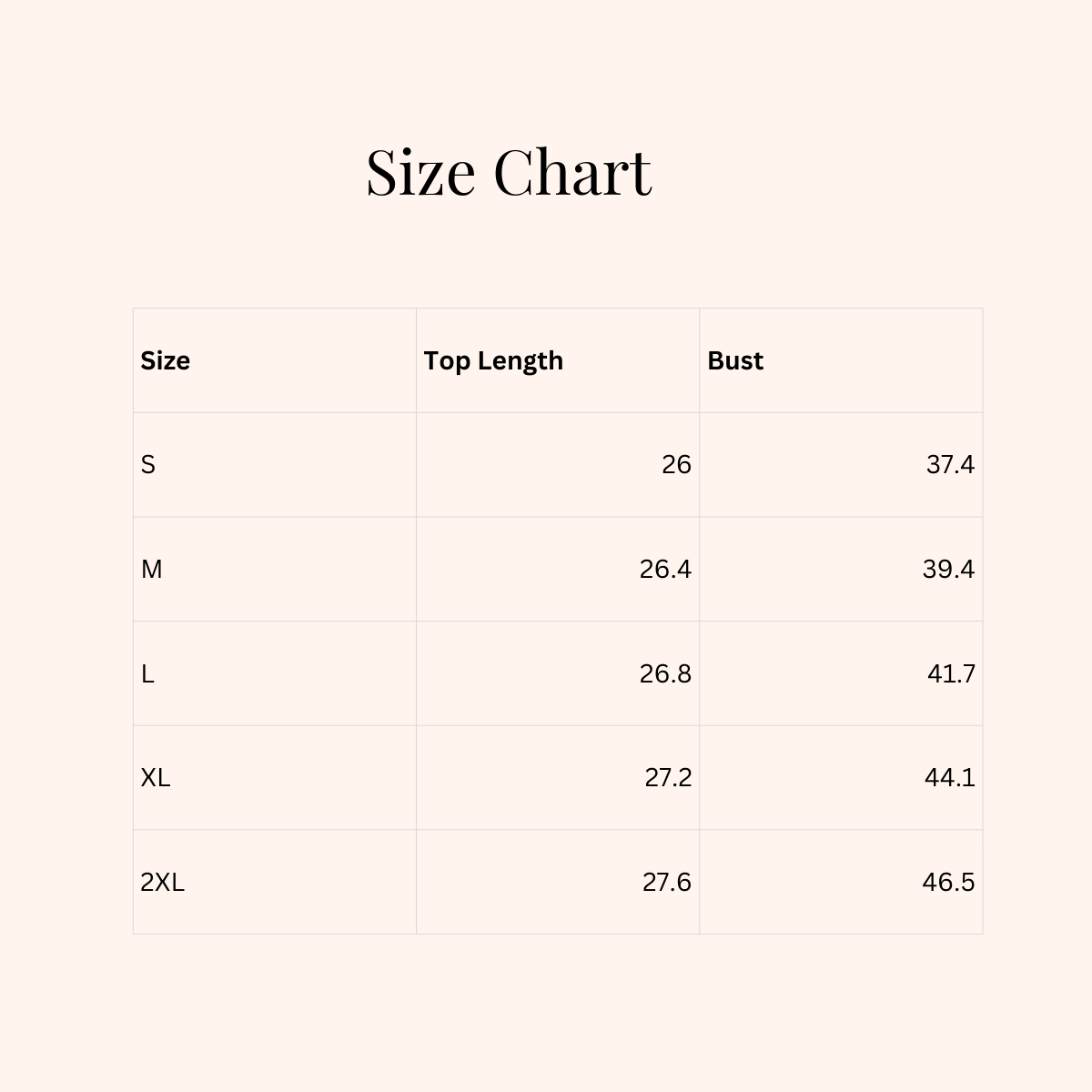Viewport: 1092px width, 1092px height.
Task: Click the bust value 44.1
Action: pyautogui.click(x=949, y=778)
